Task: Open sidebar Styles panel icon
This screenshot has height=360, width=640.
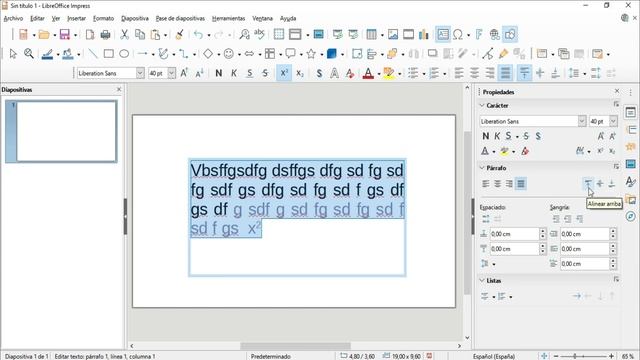Action: 631,182
